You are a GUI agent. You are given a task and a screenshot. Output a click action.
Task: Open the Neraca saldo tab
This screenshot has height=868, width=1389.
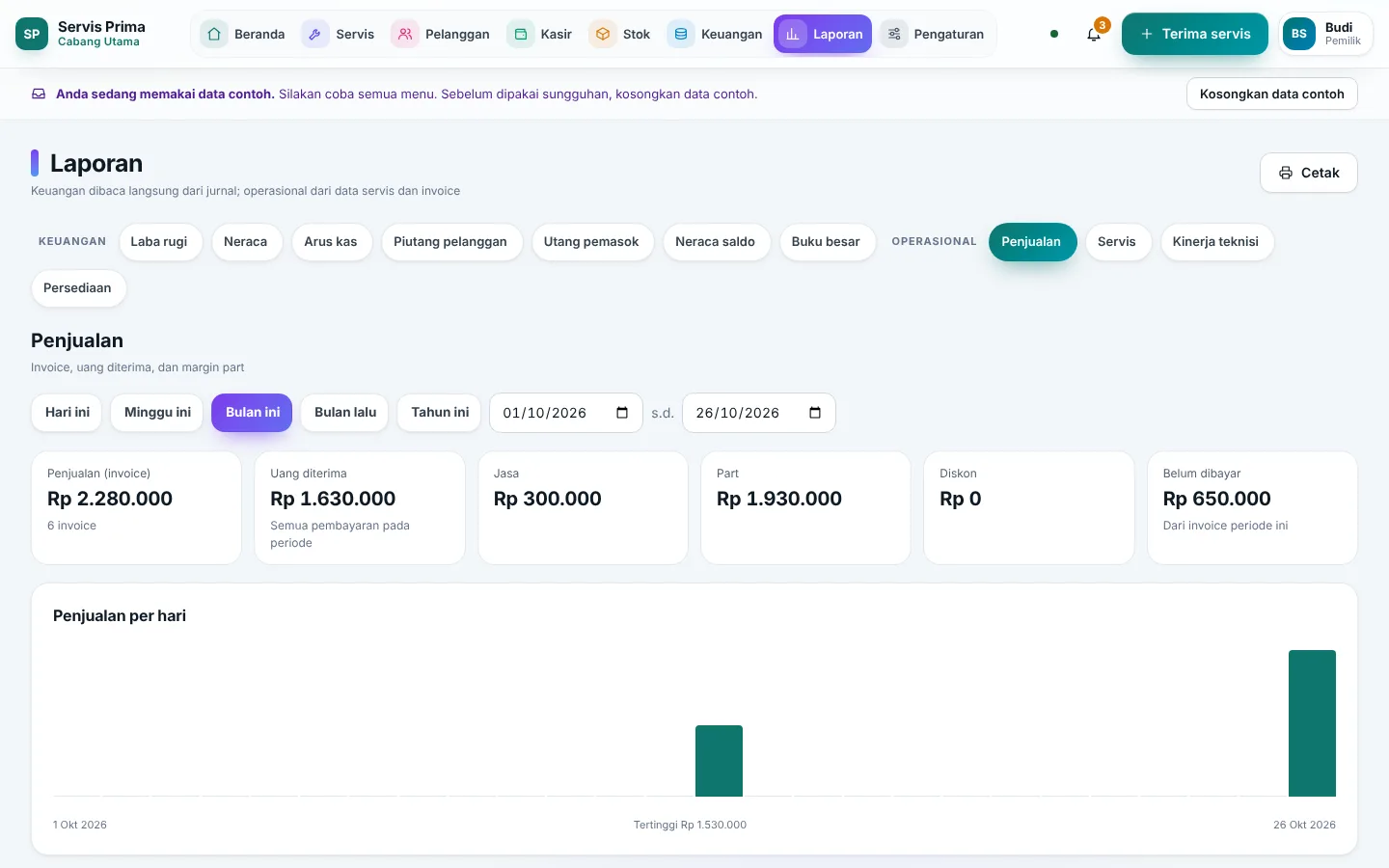[x=715, y=241]
